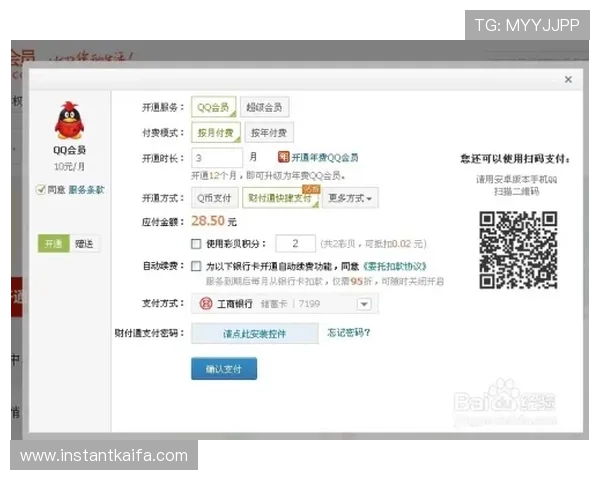
Task: Click the 确认支付 confirm payment button
Action: click(224, 369)
